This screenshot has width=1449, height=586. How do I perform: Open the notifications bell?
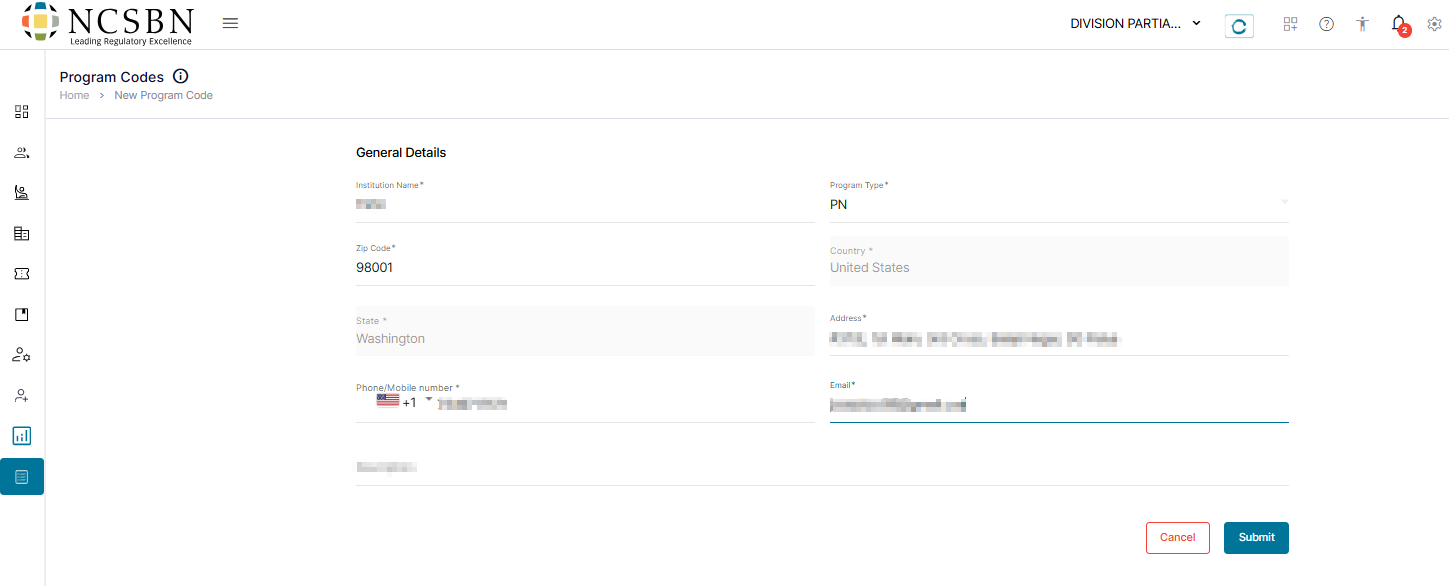[1398, 24]
